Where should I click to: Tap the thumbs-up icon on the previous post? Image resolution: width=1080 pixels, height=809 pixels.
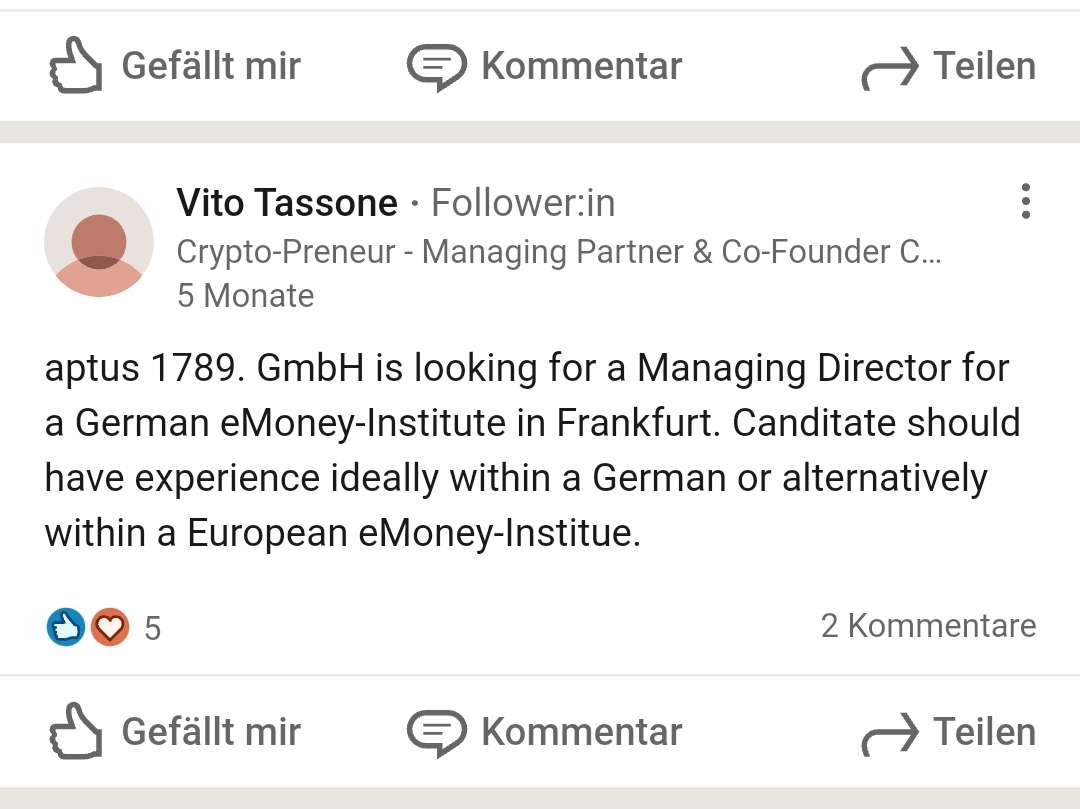click(x=75, y=66)
